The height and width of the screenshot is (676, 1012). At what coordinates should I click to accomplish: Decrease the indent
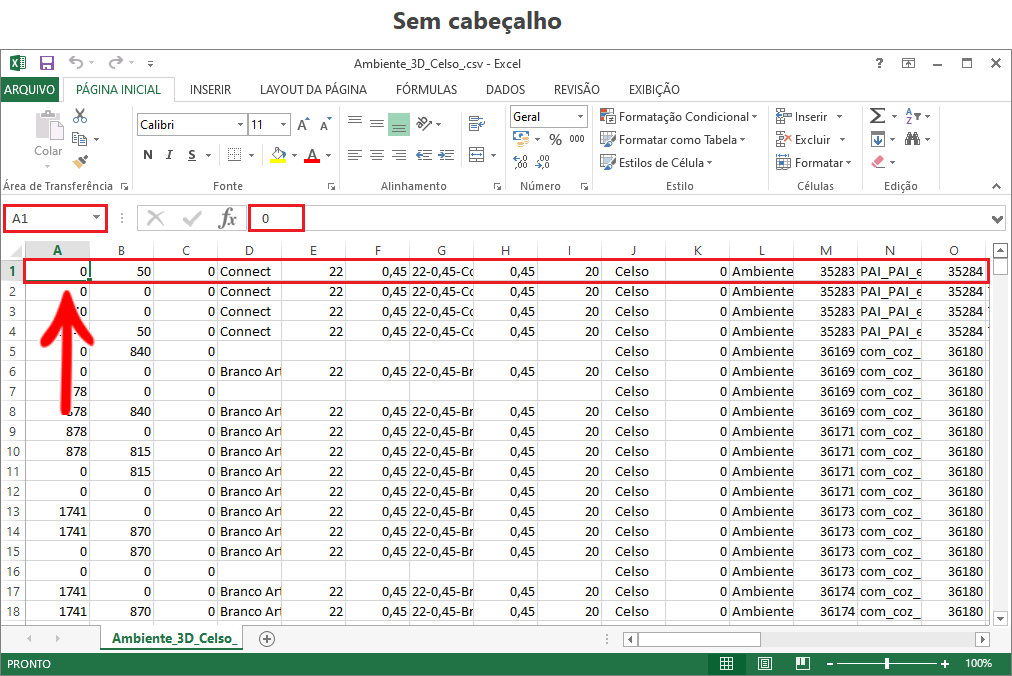point(424,155)
